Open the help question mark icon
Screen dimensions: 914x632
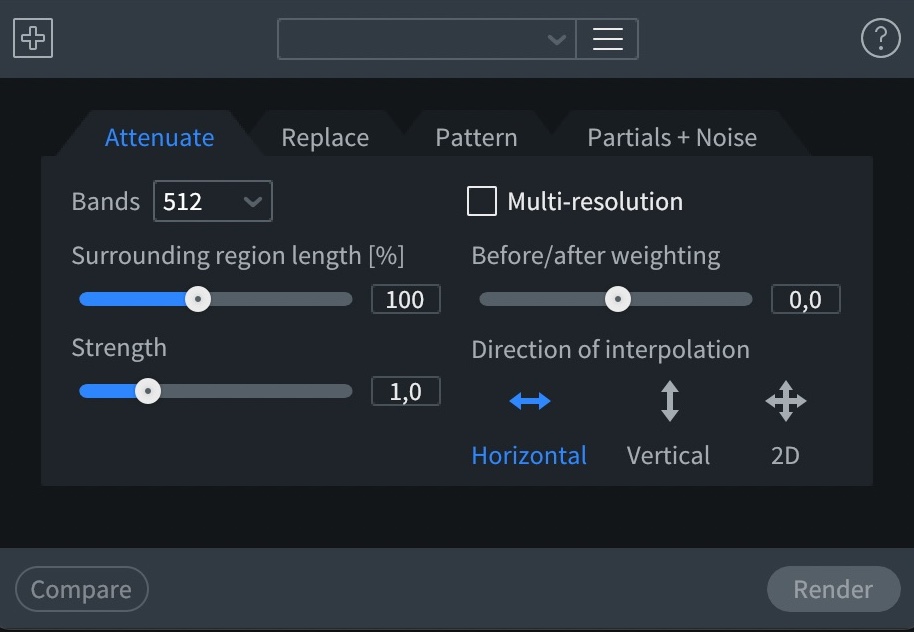880,38
